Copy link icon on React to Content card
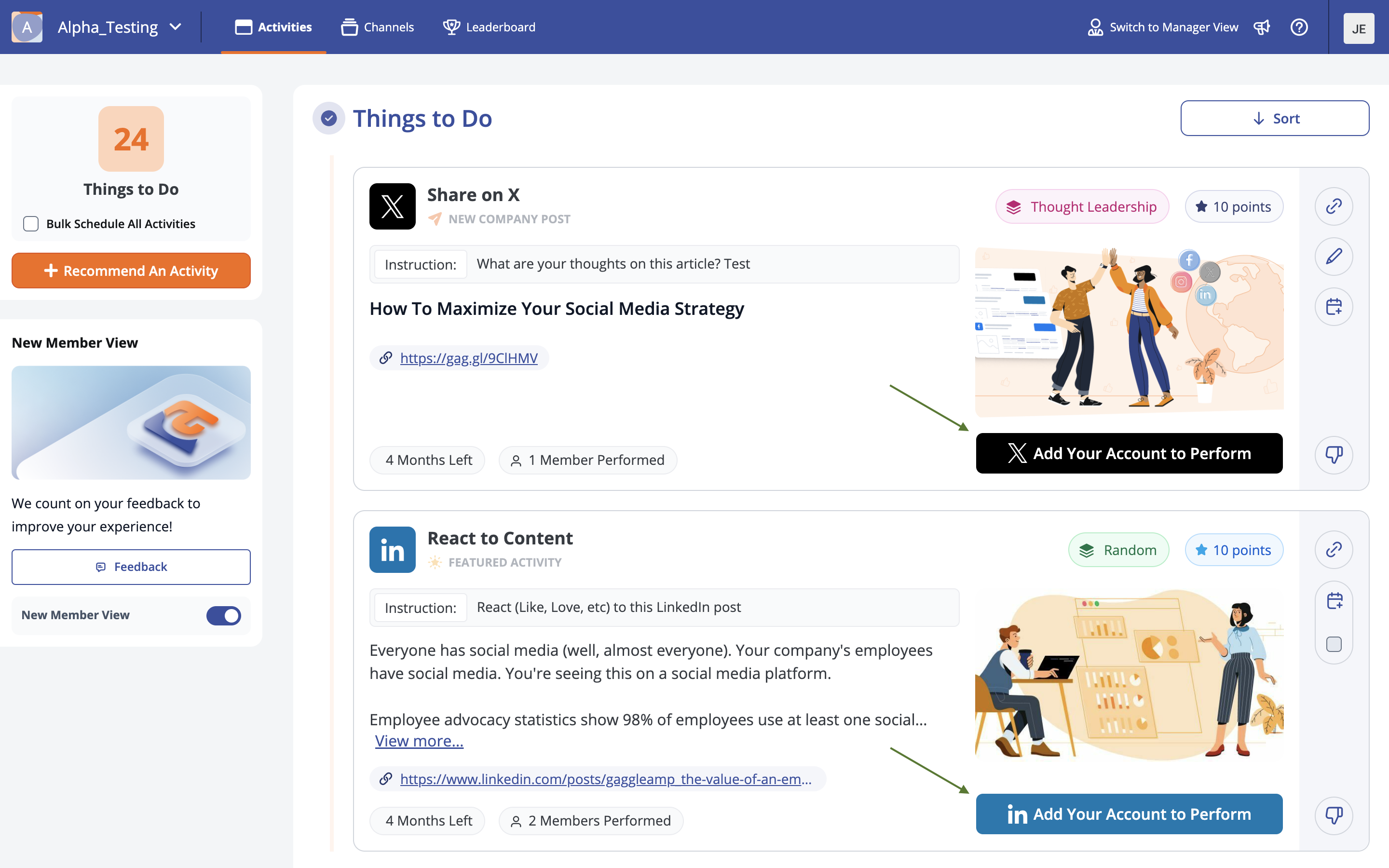 1334,549
